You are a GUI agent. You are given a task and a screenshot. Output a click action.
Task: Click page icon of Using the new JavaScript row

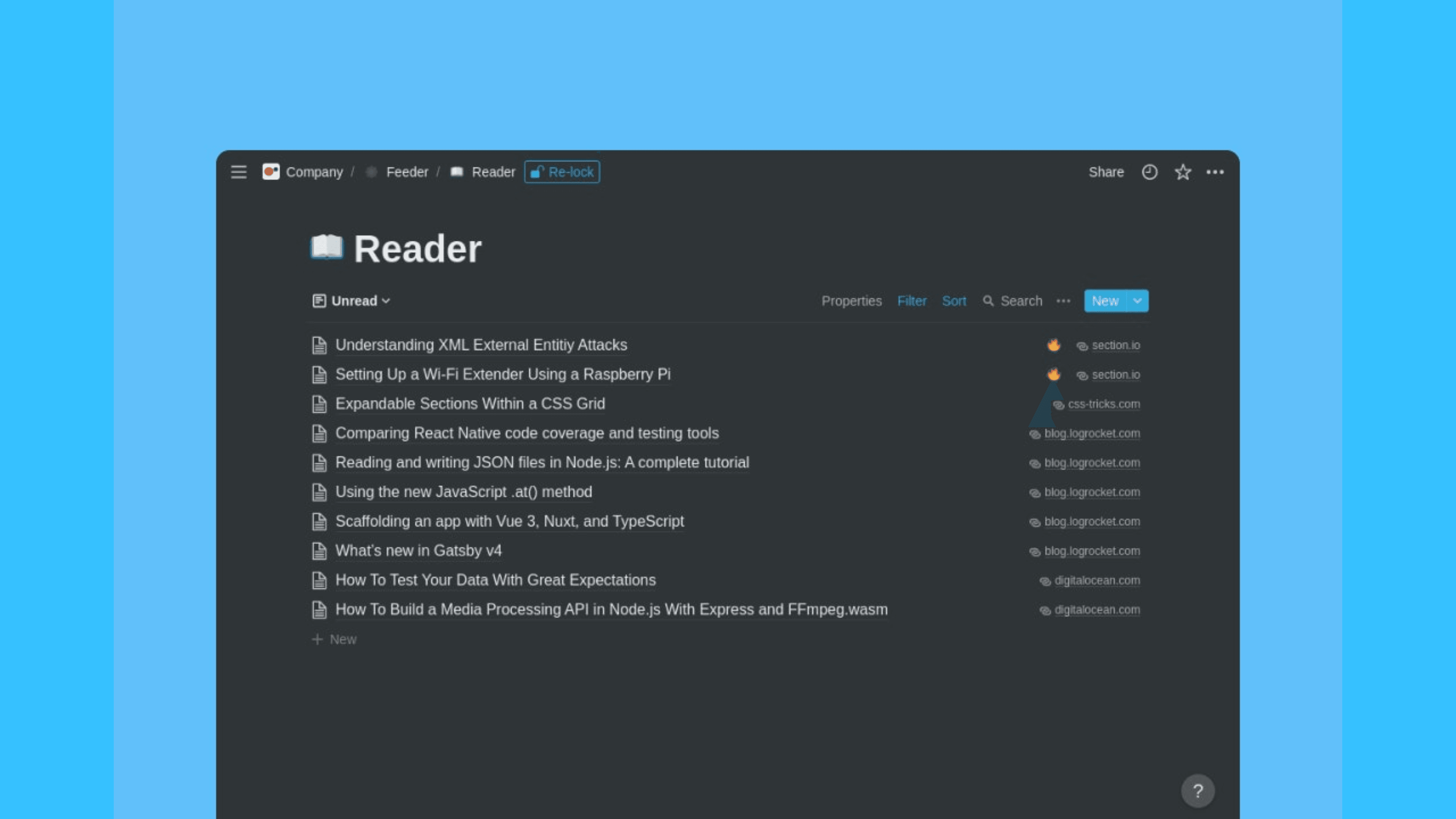click(319, 492)
